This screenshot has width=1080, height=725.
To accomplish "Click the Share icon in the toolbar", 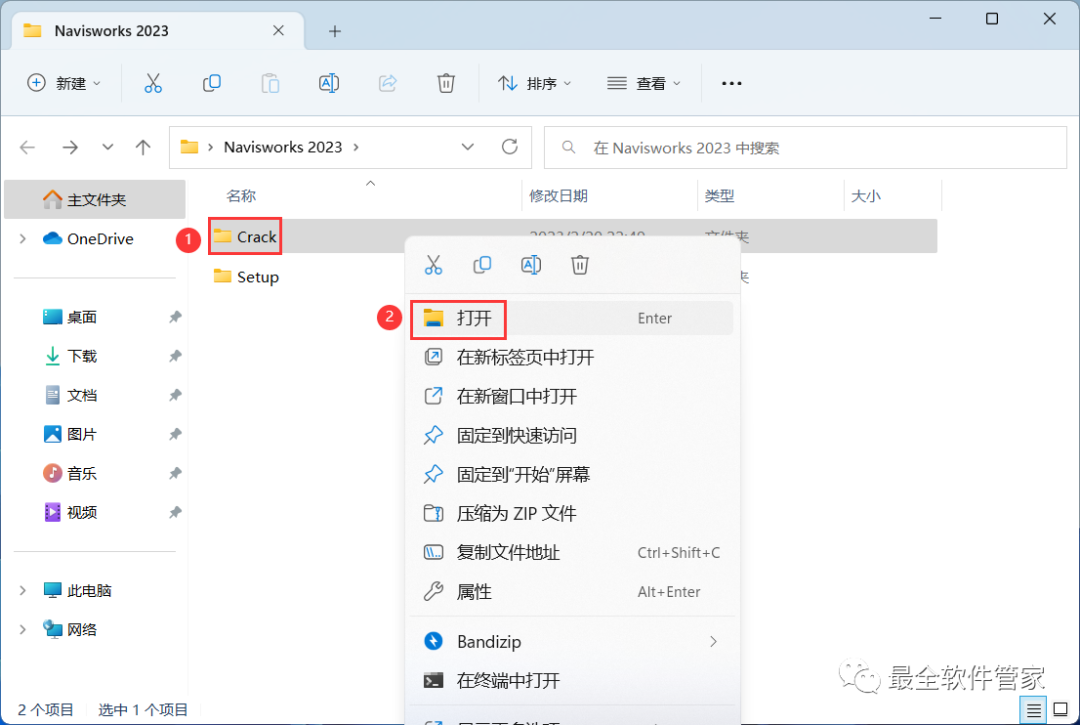I will [388, 83].
